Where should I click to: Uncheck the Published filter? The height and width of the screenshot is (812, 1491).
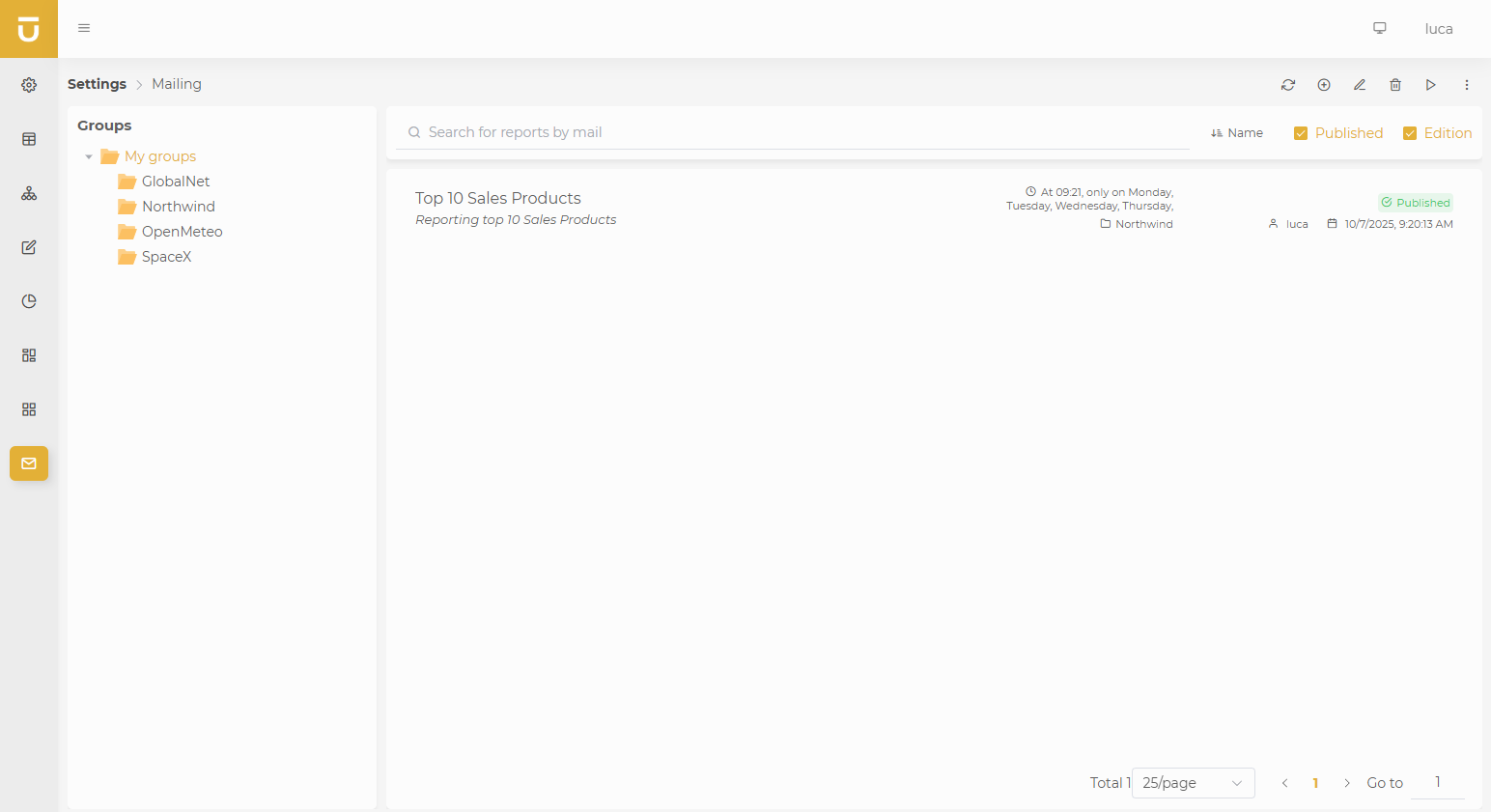click(x=1301, y=132)
